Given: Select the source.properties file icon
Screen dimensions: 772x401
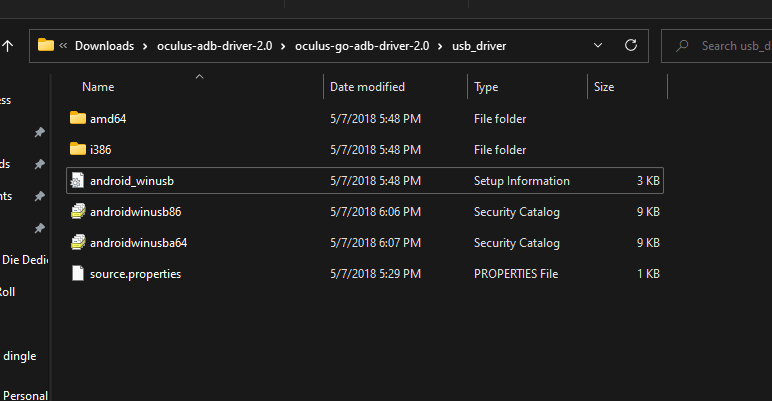Looking at the screenshot, I should pos(78,274).
